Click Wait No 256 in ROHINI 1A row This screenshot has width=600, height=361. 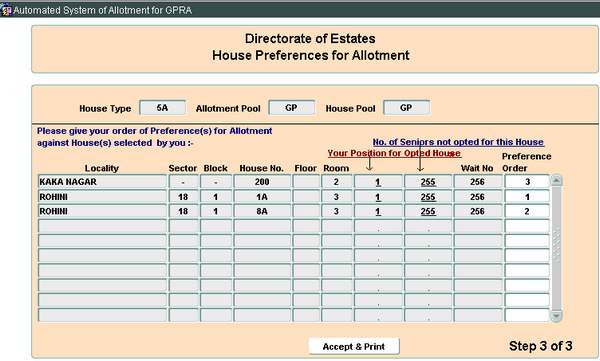coord(478,197)
